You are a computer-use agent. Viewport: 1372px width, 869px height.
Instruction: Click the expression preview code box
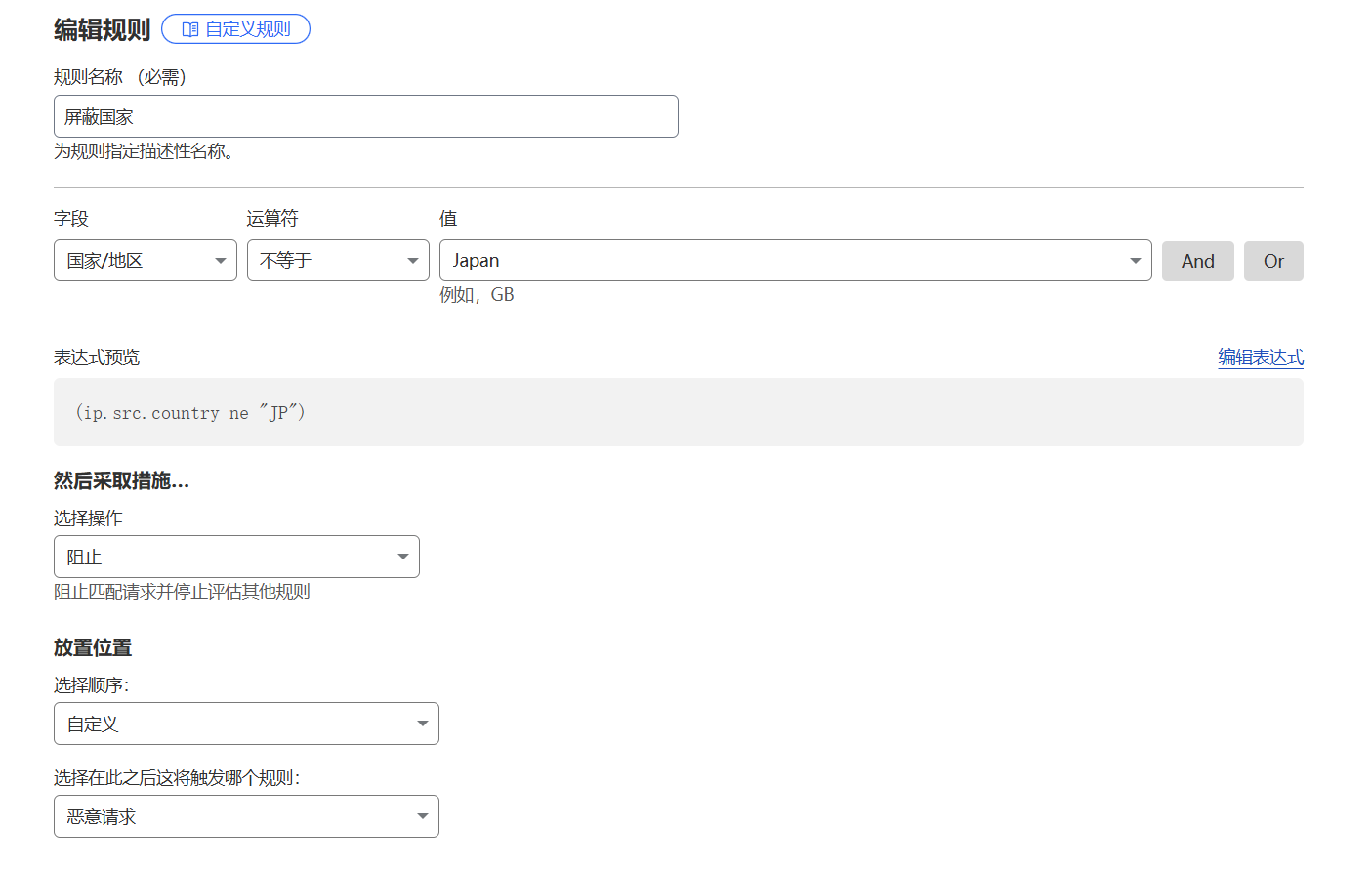pos(678,412)
